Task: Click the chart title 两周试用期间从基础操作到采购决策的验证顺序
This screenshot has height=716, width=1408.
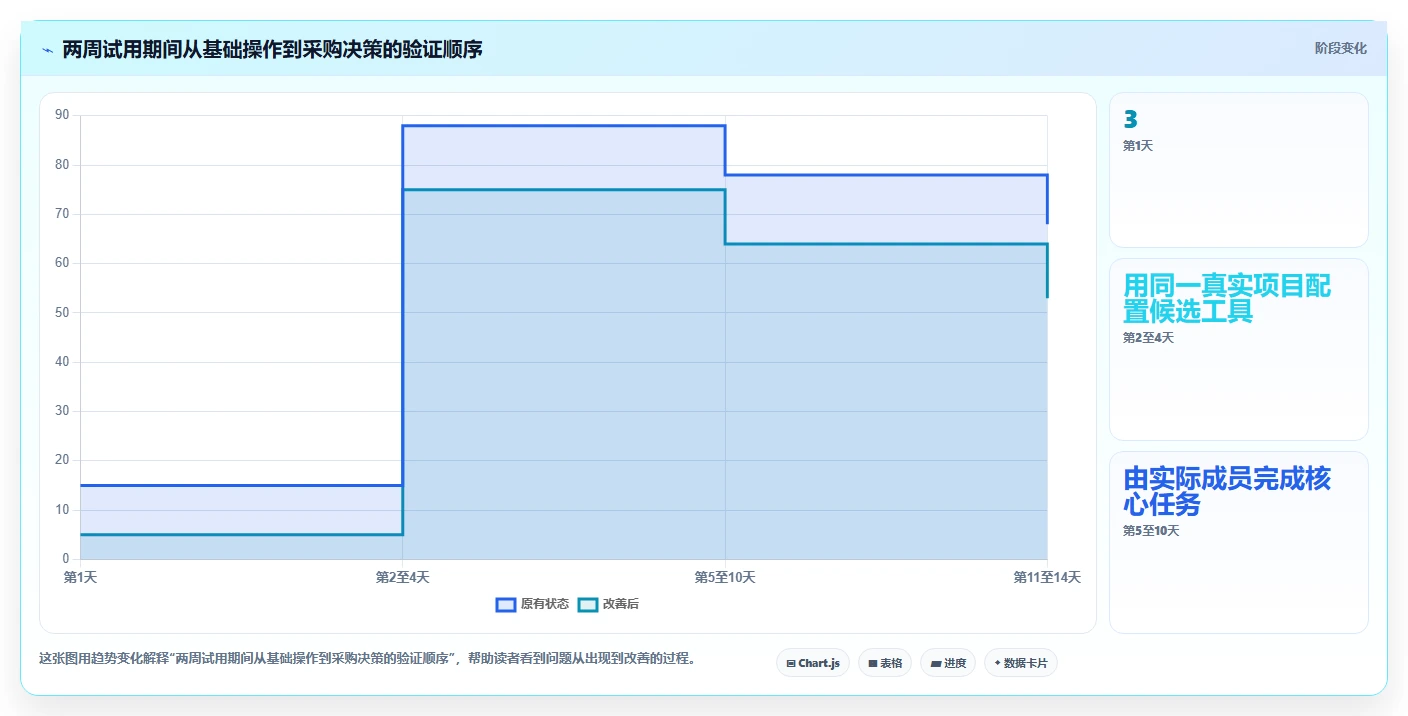Action: click(x=272, y=49)
